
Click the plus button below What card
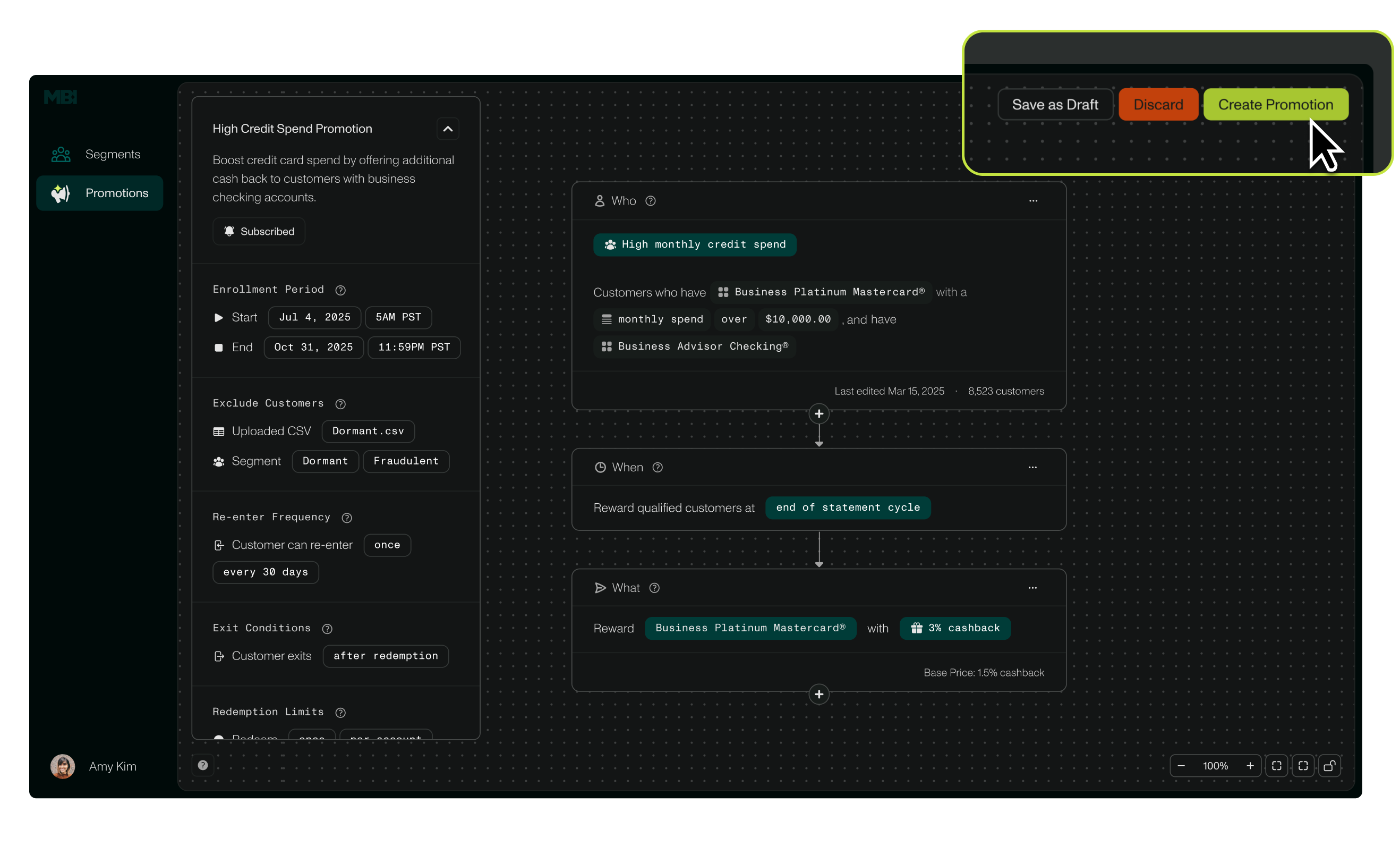click(x=819, y=694)
